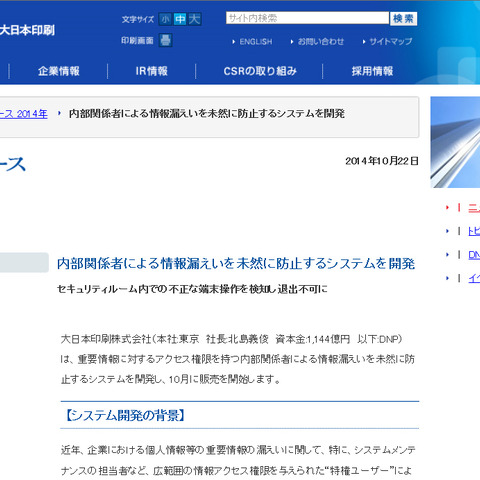Go to the 2014年 news breadcrumb link
The image size is (480, 480).
click(x=24, y=114)
